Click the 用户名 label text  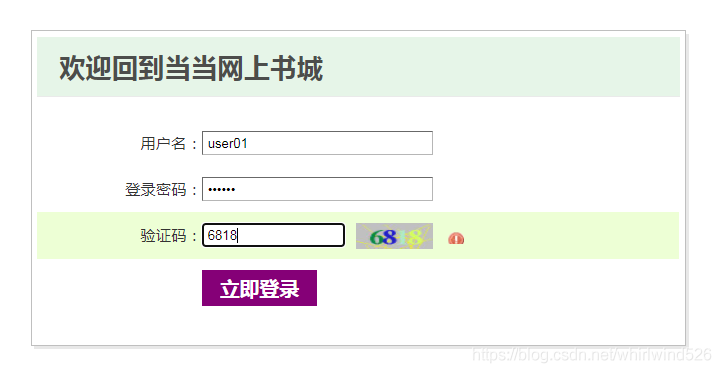(x=163, y=143)
